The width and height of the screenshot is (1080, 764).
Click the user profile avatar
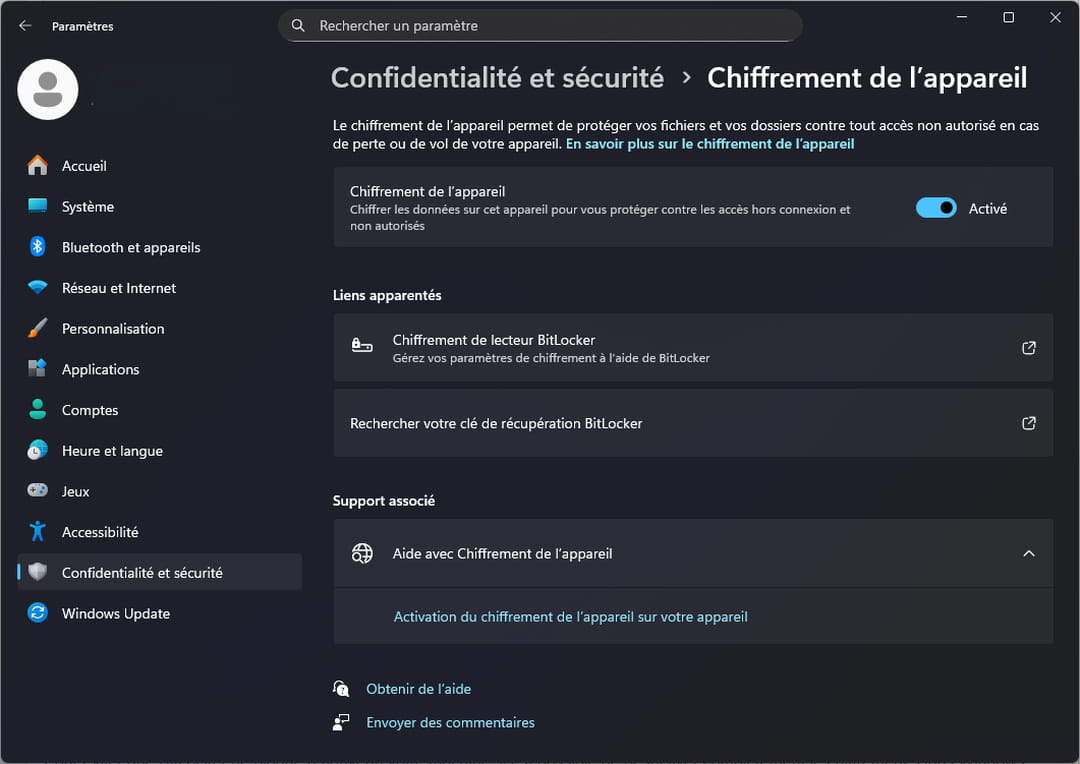click(x=48, y=90)
